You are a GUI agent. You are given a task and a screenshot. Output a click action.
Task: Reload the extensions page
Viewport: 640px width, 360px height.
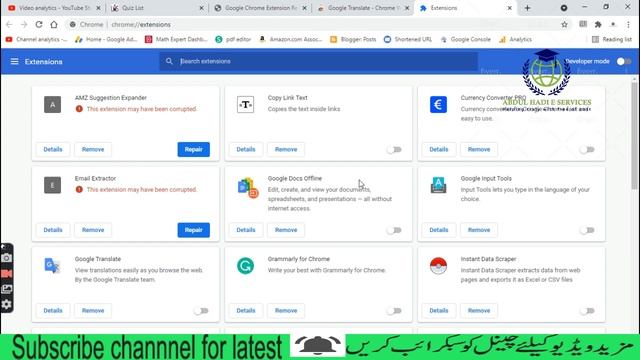[39, 24]
